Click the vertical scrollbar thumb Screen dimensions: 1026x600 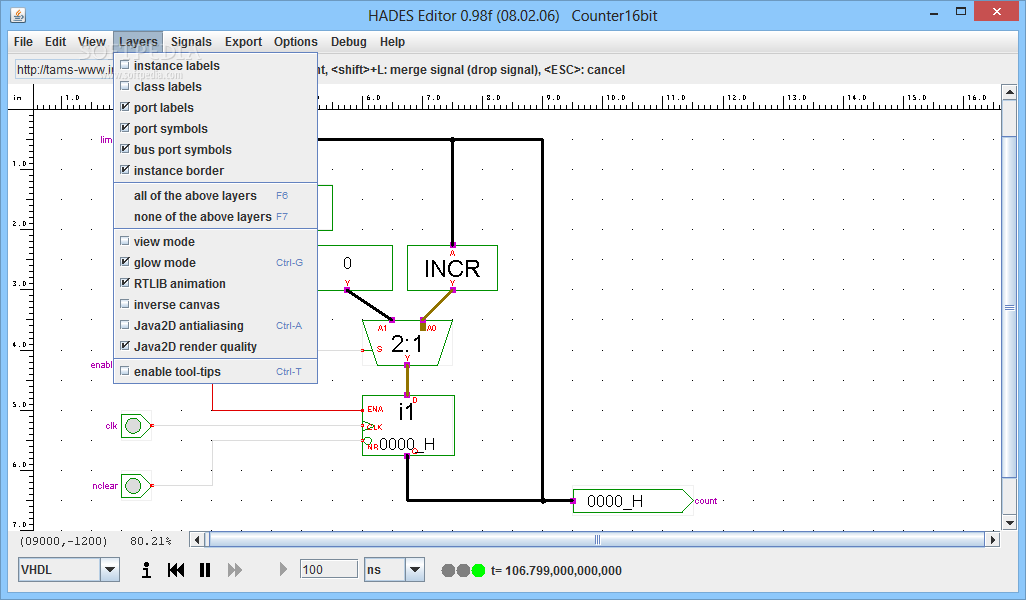[x=1010, y=308]
